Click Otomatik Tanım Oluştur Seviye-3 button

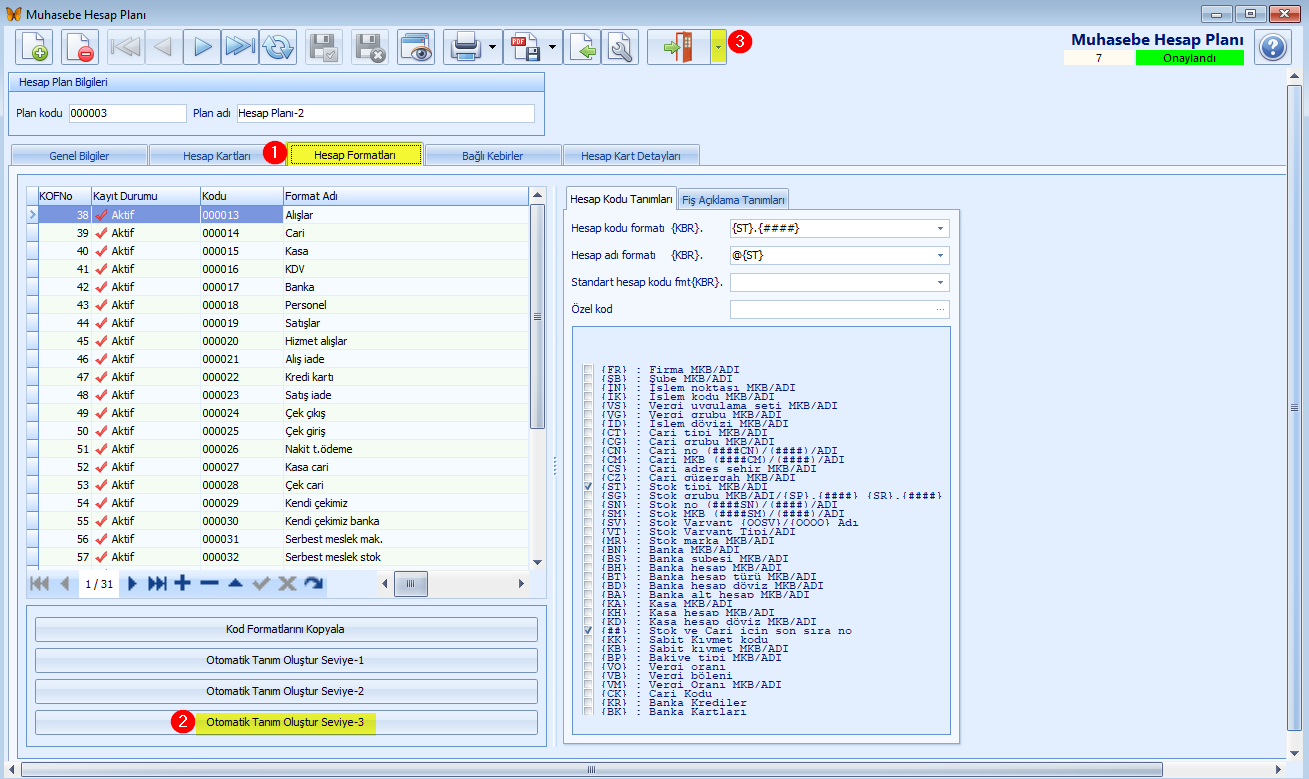click(286, 722)
